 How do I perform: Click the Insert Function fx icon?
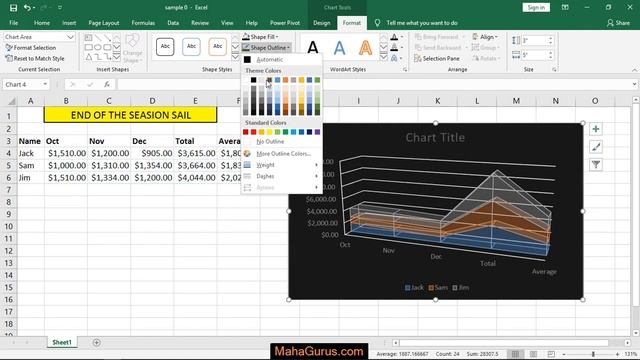[x=107, y=84]
